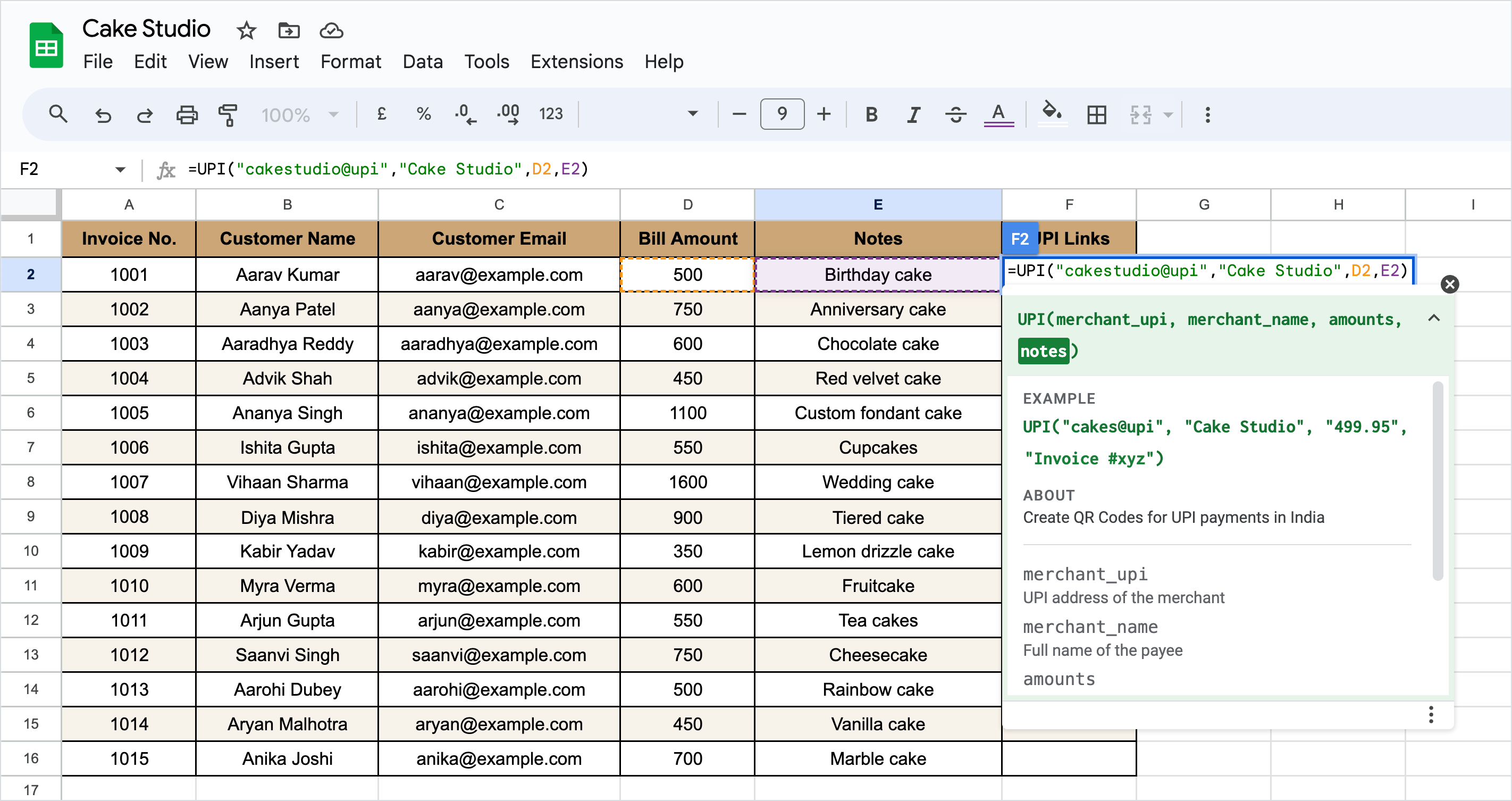Close the formula help popup
This screenshot has width=1512, height=801.
tap(1449, 284)
